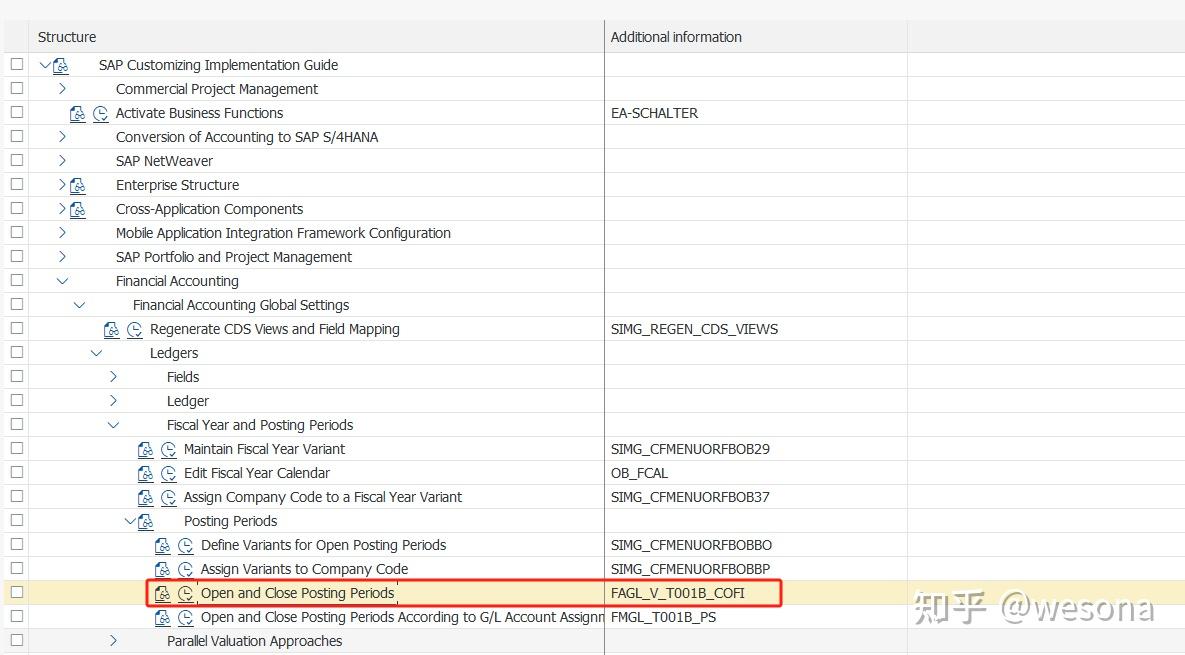Click execute icon for Define Variants for Open Posting Periods
This screenshot has height=655, width=1185.
185,546
